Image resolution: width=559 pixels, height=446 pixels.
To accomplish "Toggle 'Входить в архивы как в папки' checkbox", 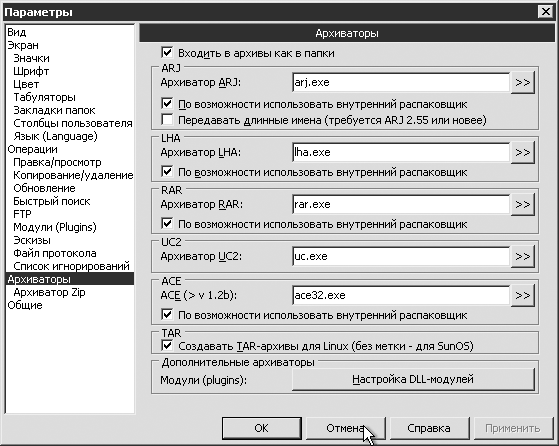I will (x=167, y=53).
